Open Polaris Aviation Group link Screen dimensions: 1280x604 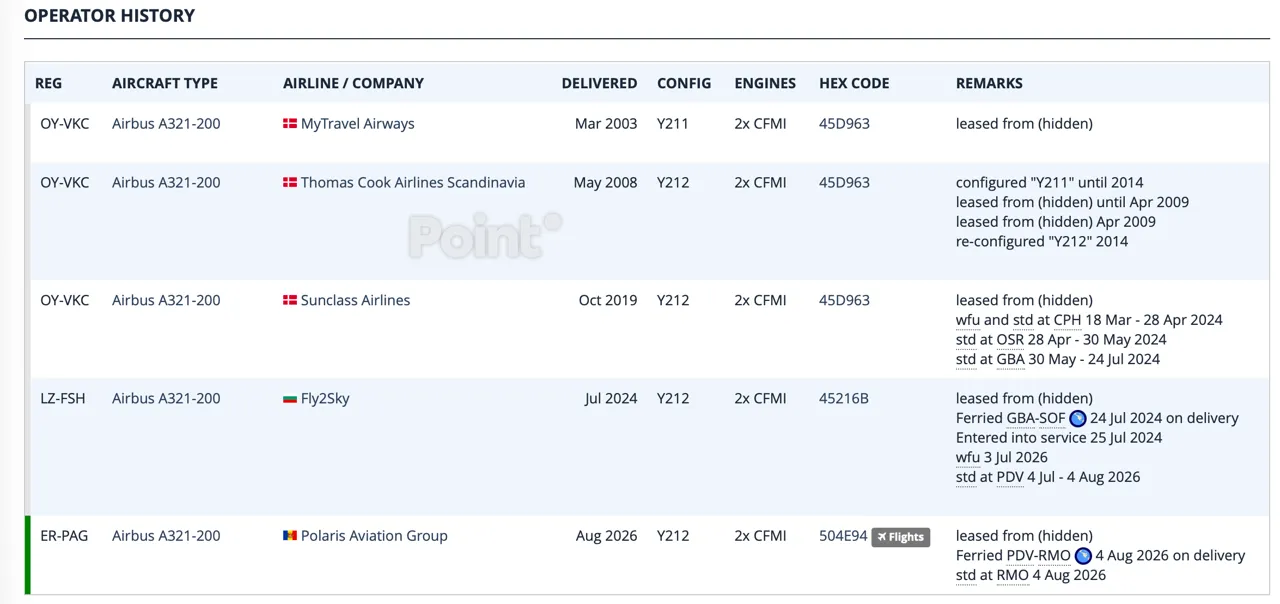pos(374,536)
